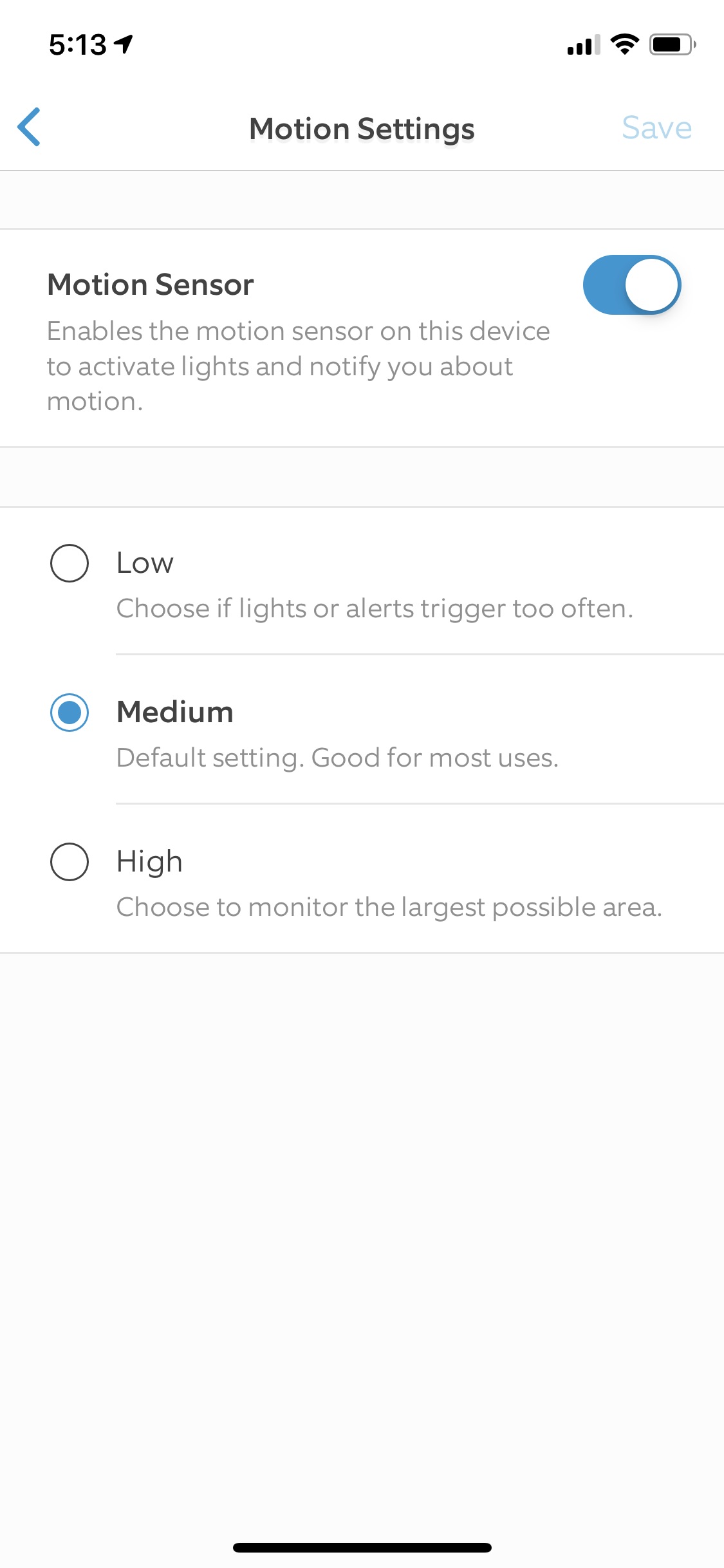Tap "Choose to monitor the largest possible area"
The image size is (724, 1568).
click(x=389, y=908)
